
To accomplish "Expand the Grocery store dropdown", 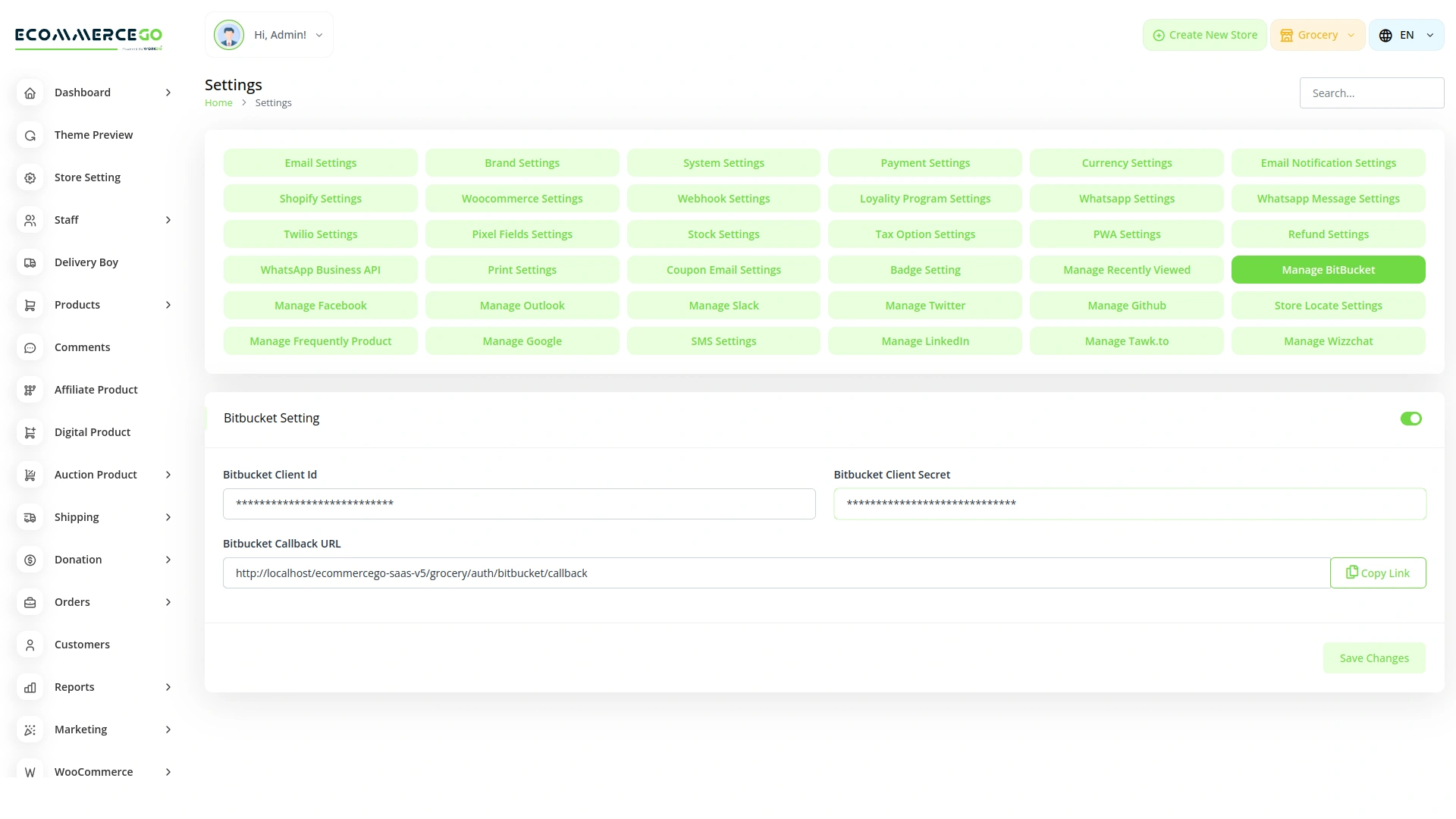I will pyautogui.click(x=1317, y=35).
